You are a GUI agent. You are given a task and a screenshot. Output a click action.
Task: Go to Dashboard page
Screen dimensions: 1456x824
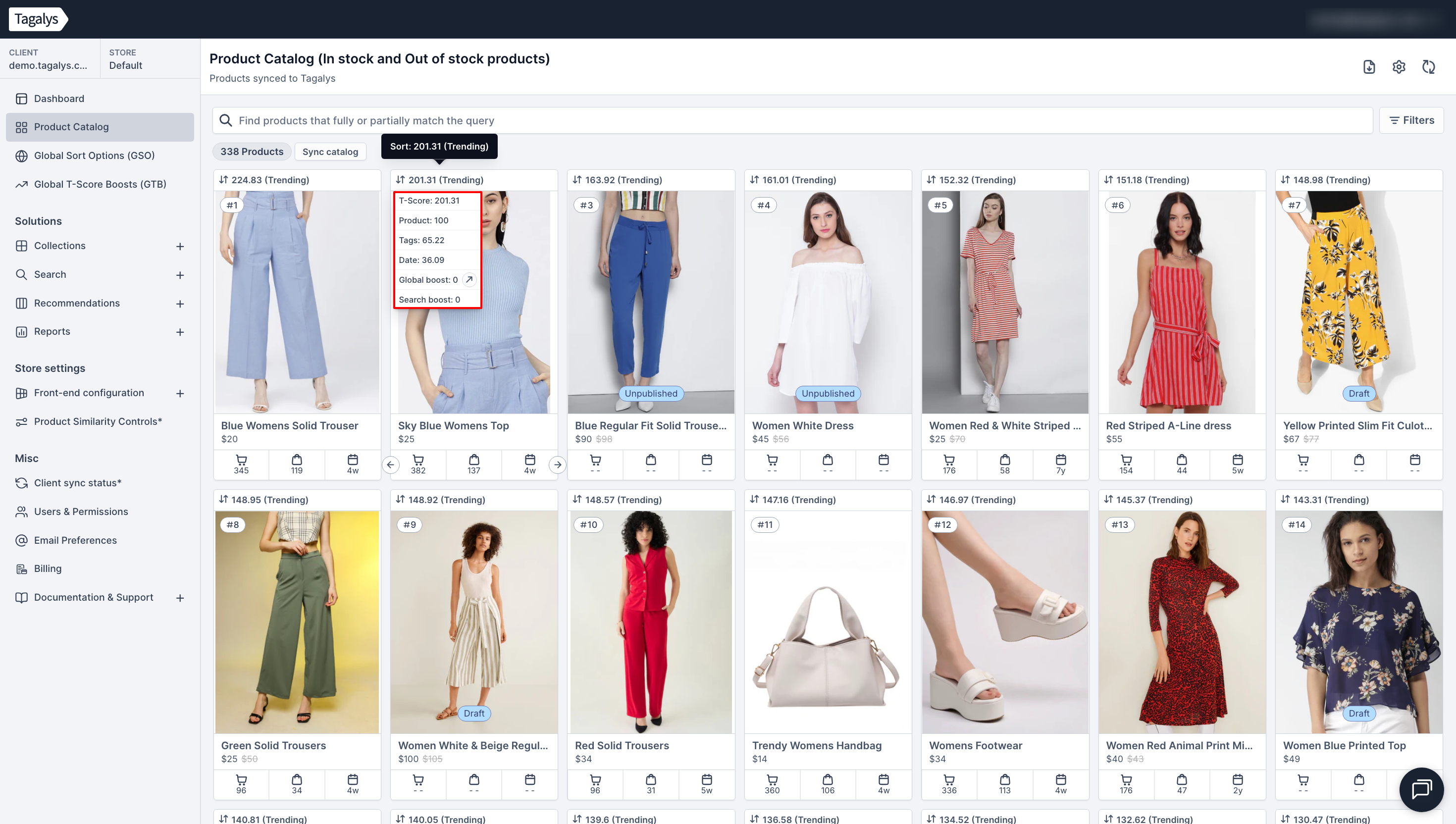pyautogui.click(x=59, y=99)
